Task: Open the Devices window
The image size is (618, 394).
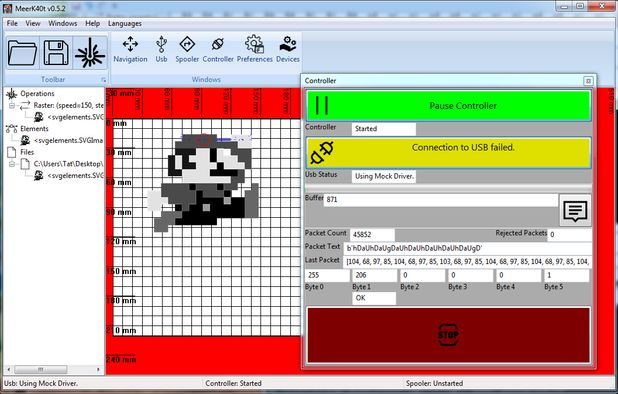Action: pyautogui.click(x=288, y=50)
